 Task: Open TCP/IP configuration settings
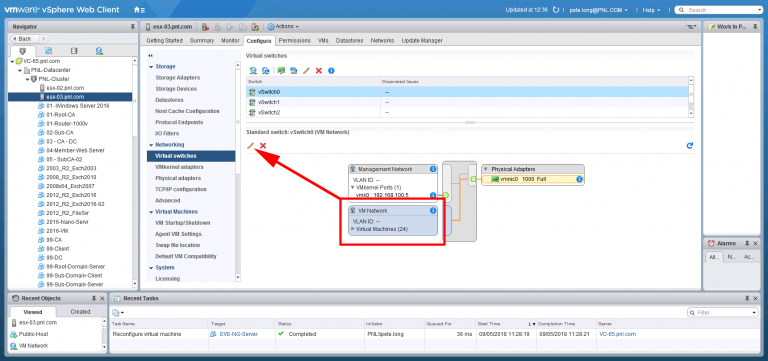coord(181,190)
